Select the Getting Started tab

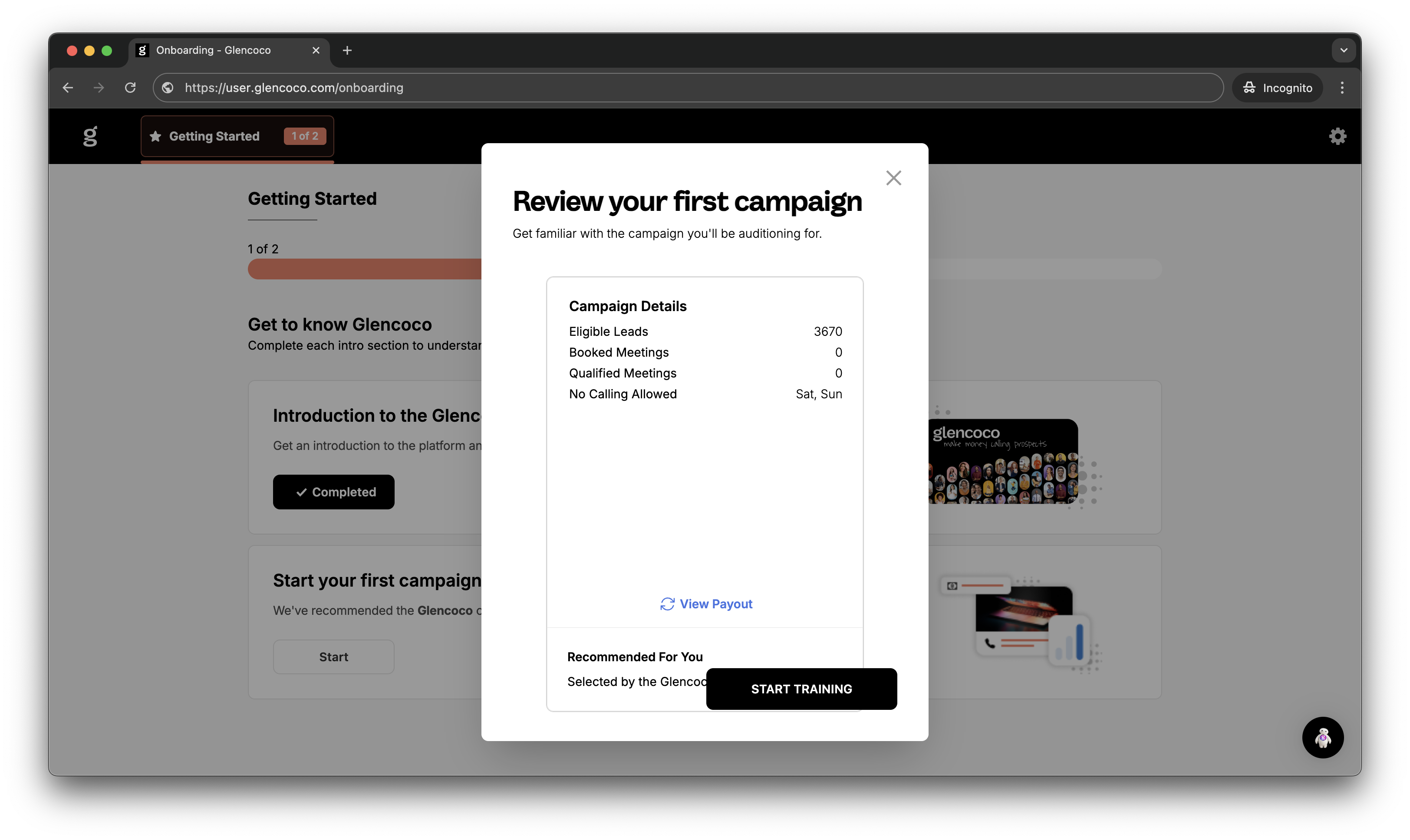click(x=214, y=136)
